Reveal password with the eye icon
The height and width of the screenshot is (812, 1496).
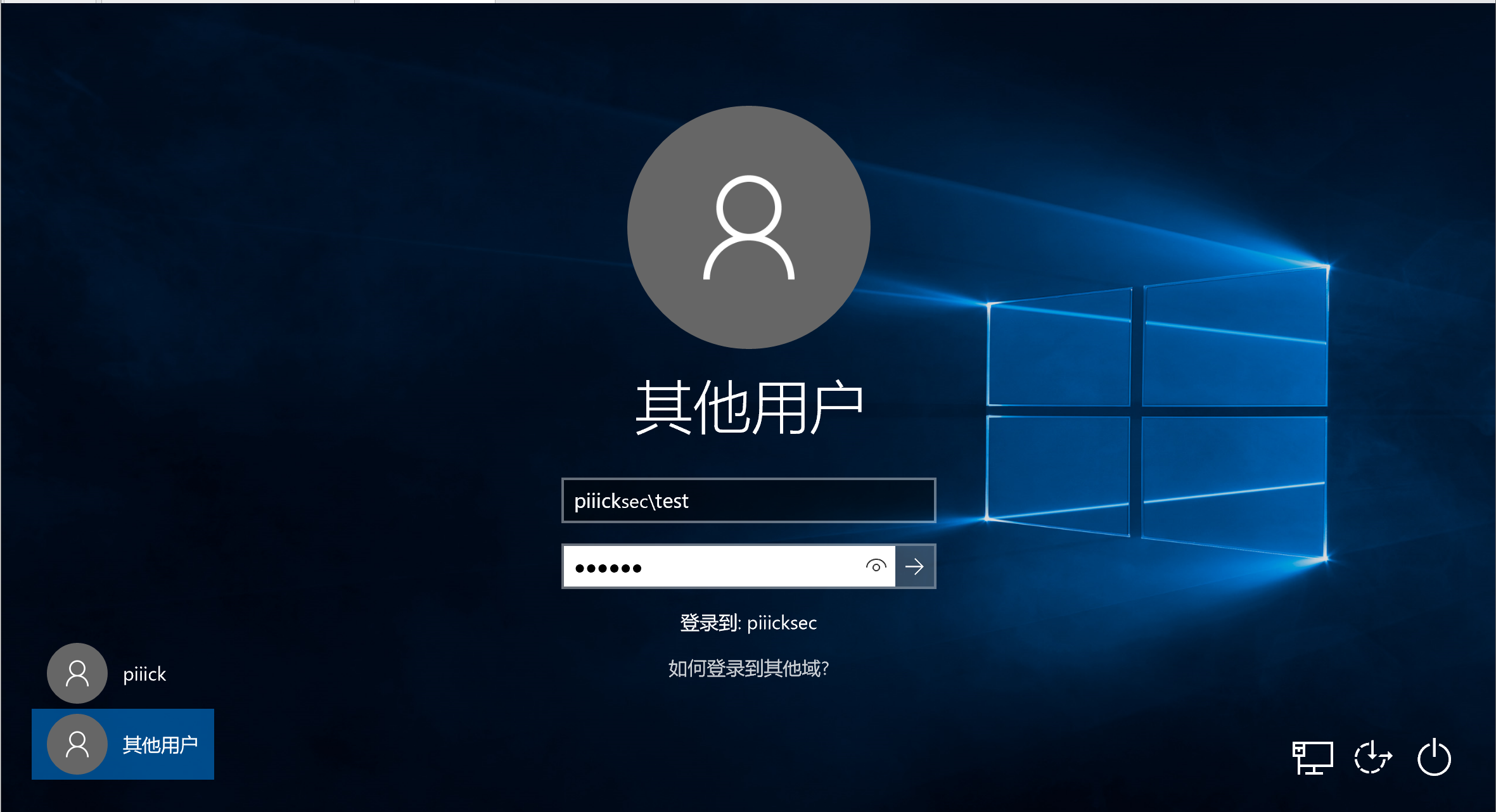pyautogui.click(x=876, y=566)
